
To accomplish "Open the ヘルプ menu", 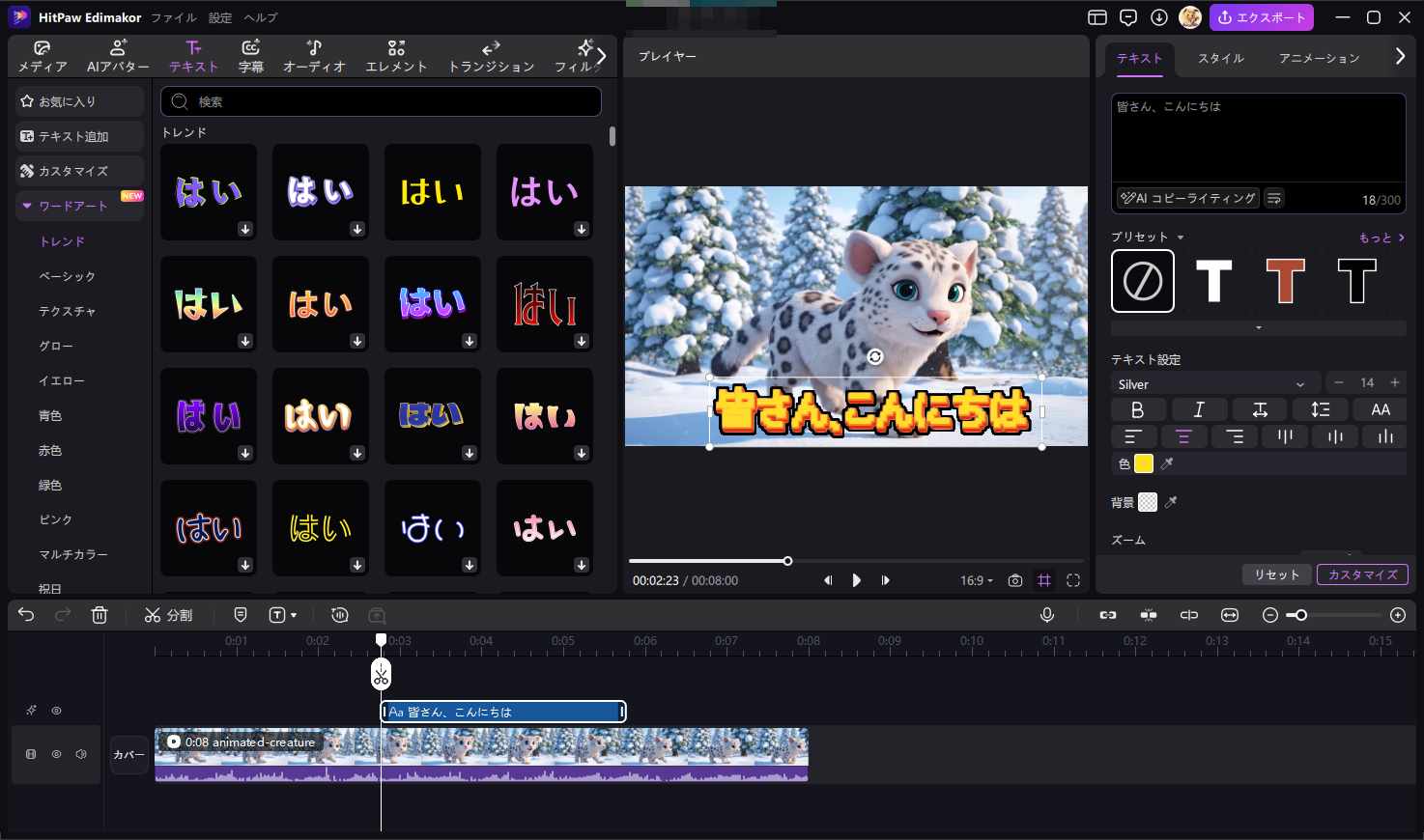I will pos(261,17).
